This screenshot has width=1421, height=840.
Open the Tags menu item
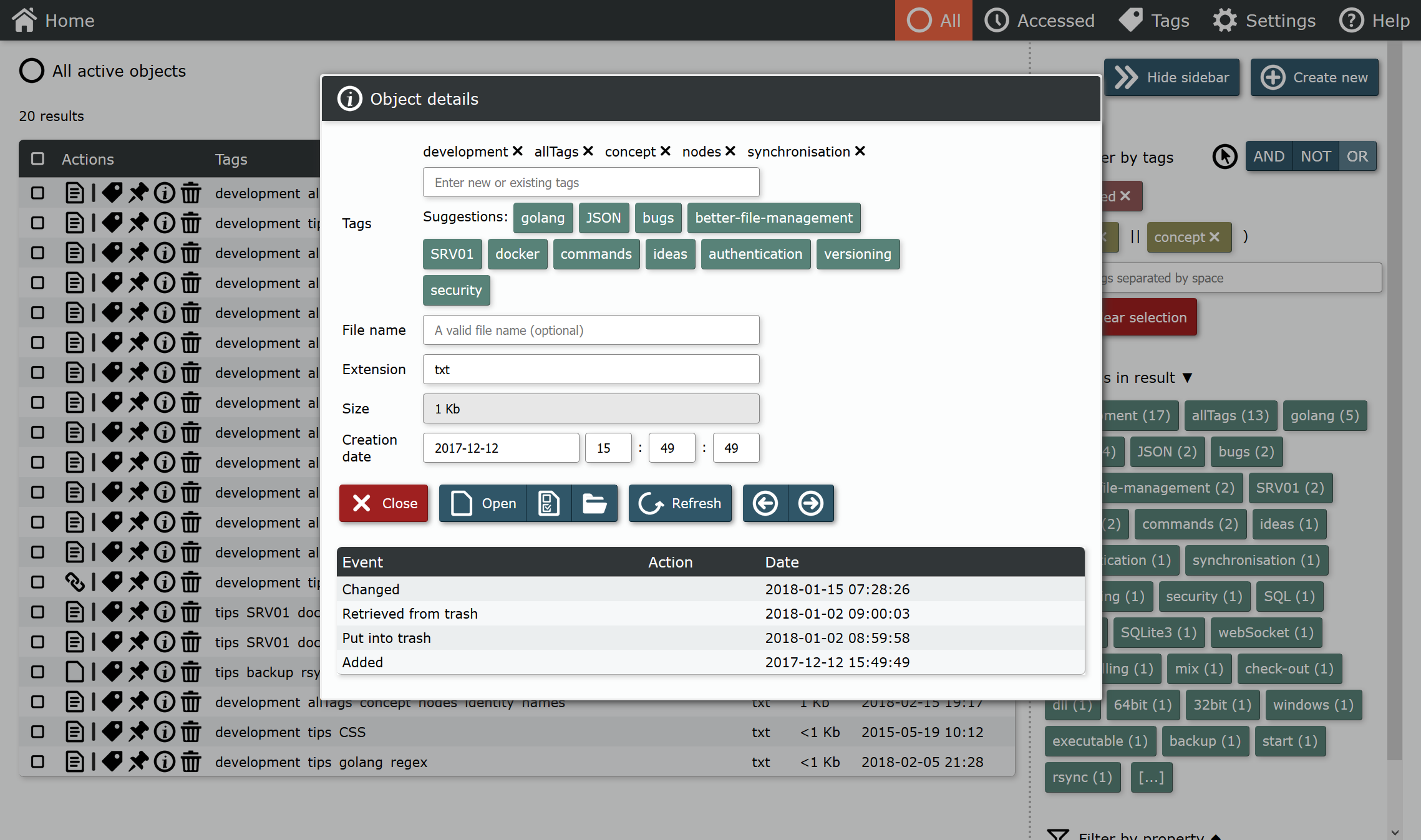click(x=1154, y=21)
